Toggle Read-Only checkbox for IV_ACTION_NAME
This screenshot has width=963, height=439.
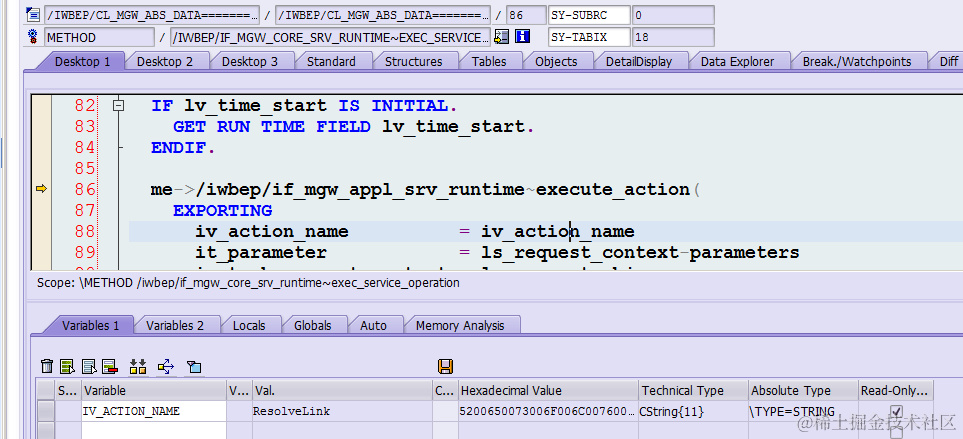point(896,411)
